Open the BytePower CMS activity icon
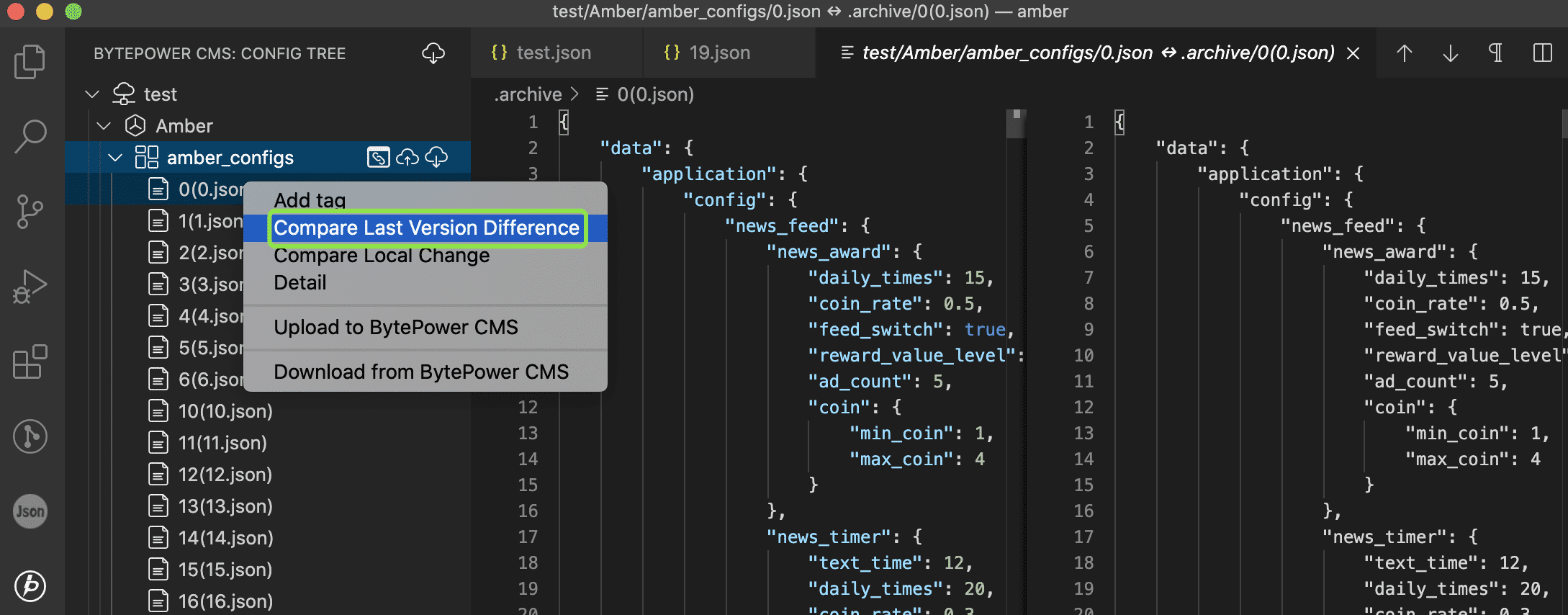This screenshot has height=615, width=1568. pos(30,585)
